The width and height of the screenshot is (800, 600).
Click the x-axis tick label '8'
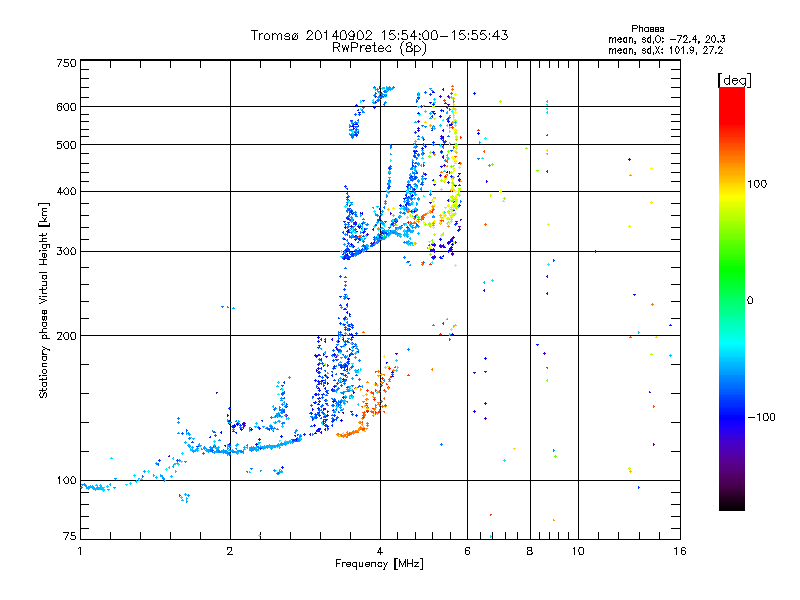(530, 551)
